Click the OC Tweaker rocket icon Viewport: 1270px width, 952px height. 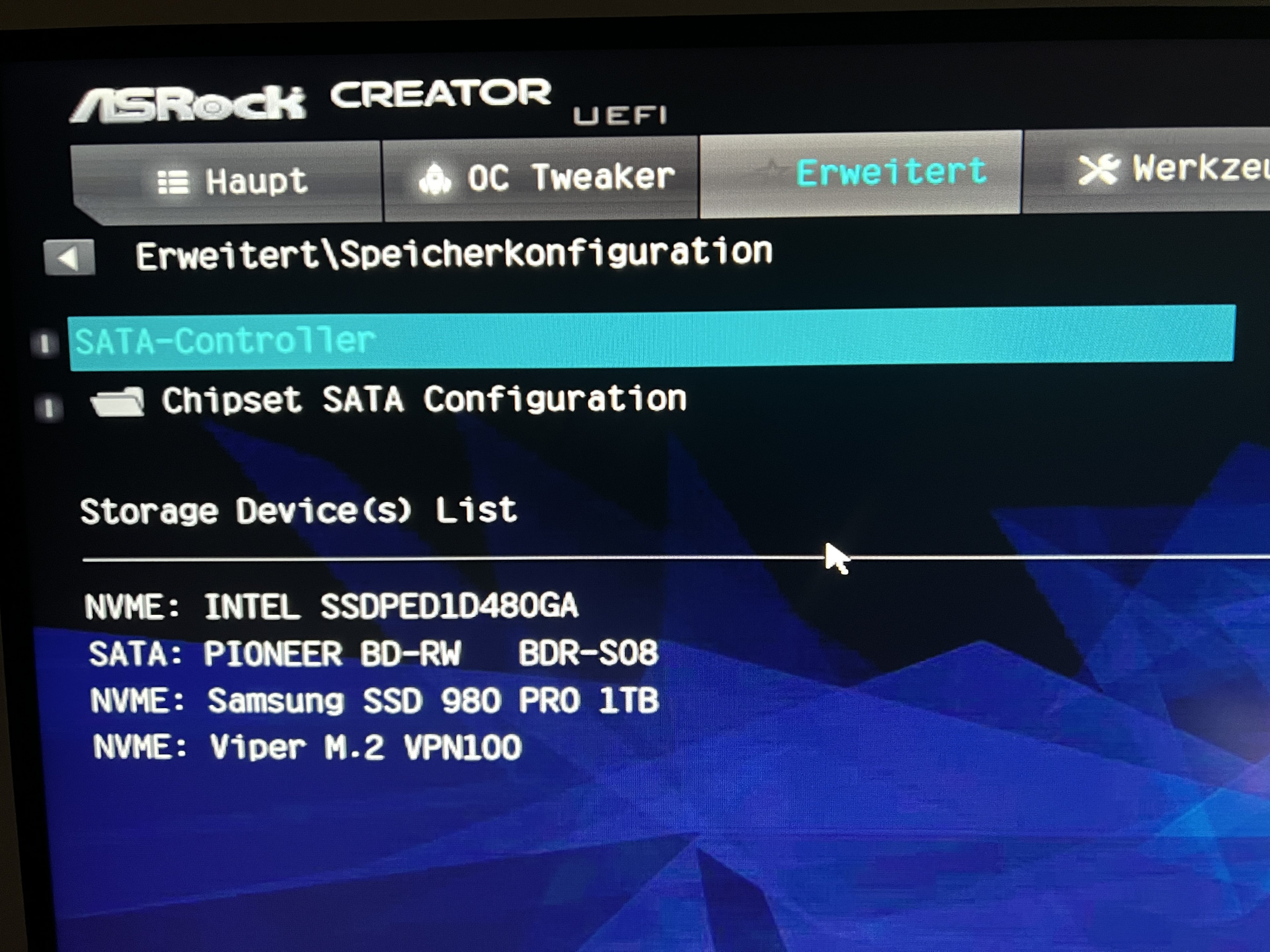click(x=435, y=178)
